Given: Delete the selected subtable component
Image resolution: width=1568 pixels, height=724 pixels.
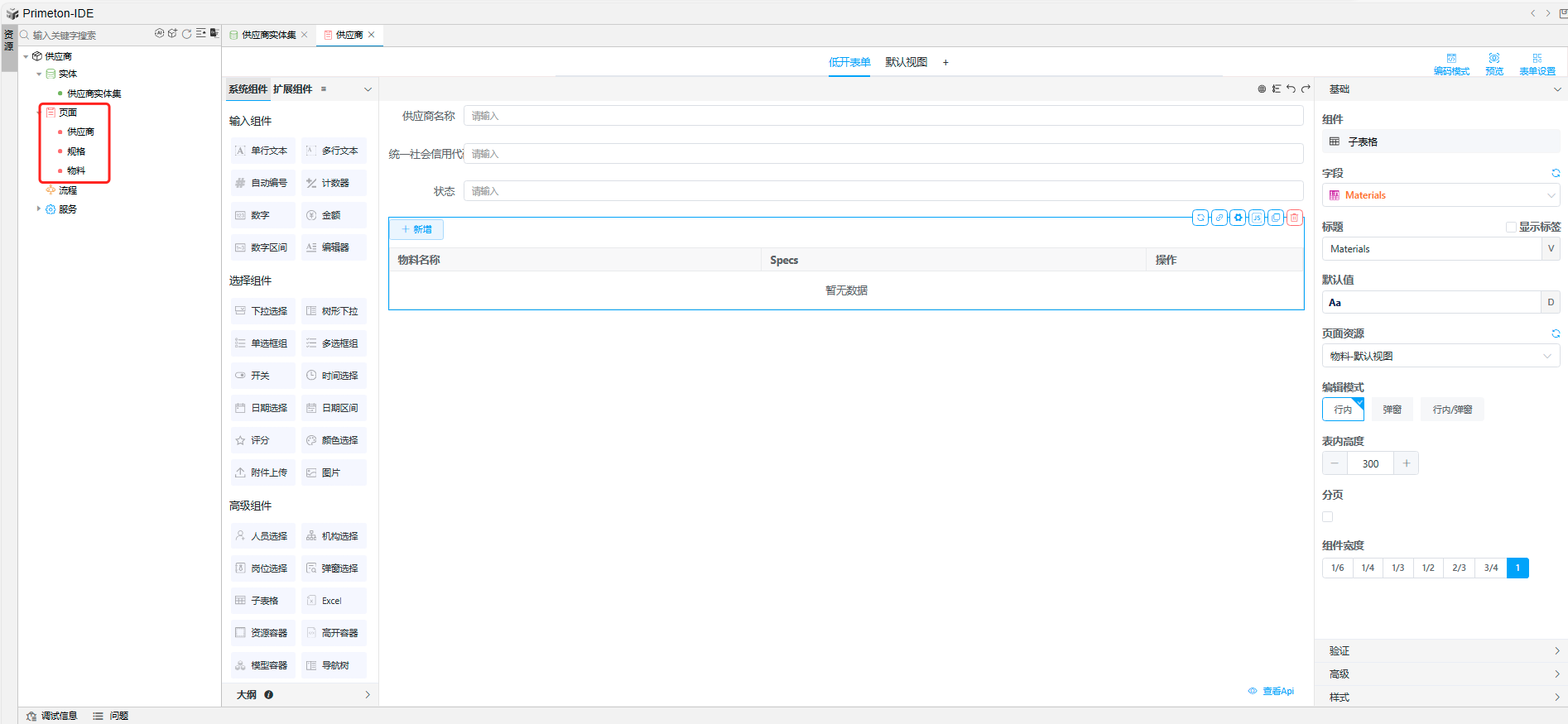Looking at the screenshot, I should tap(1295, 218).
